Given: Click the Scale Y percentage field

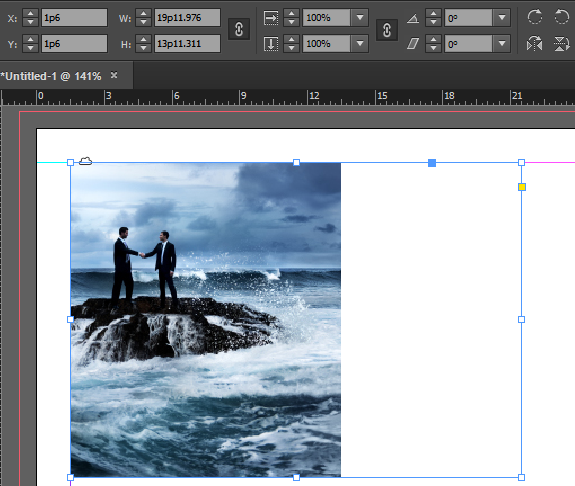Looking at the screenshot, I should (x=326, y=44).
